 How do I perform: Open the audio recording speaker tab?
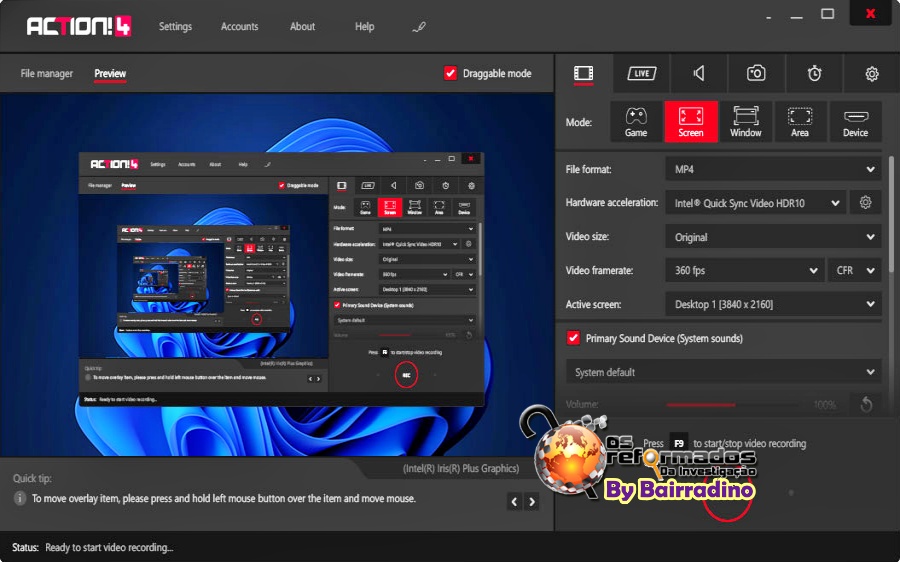(699, 73)
